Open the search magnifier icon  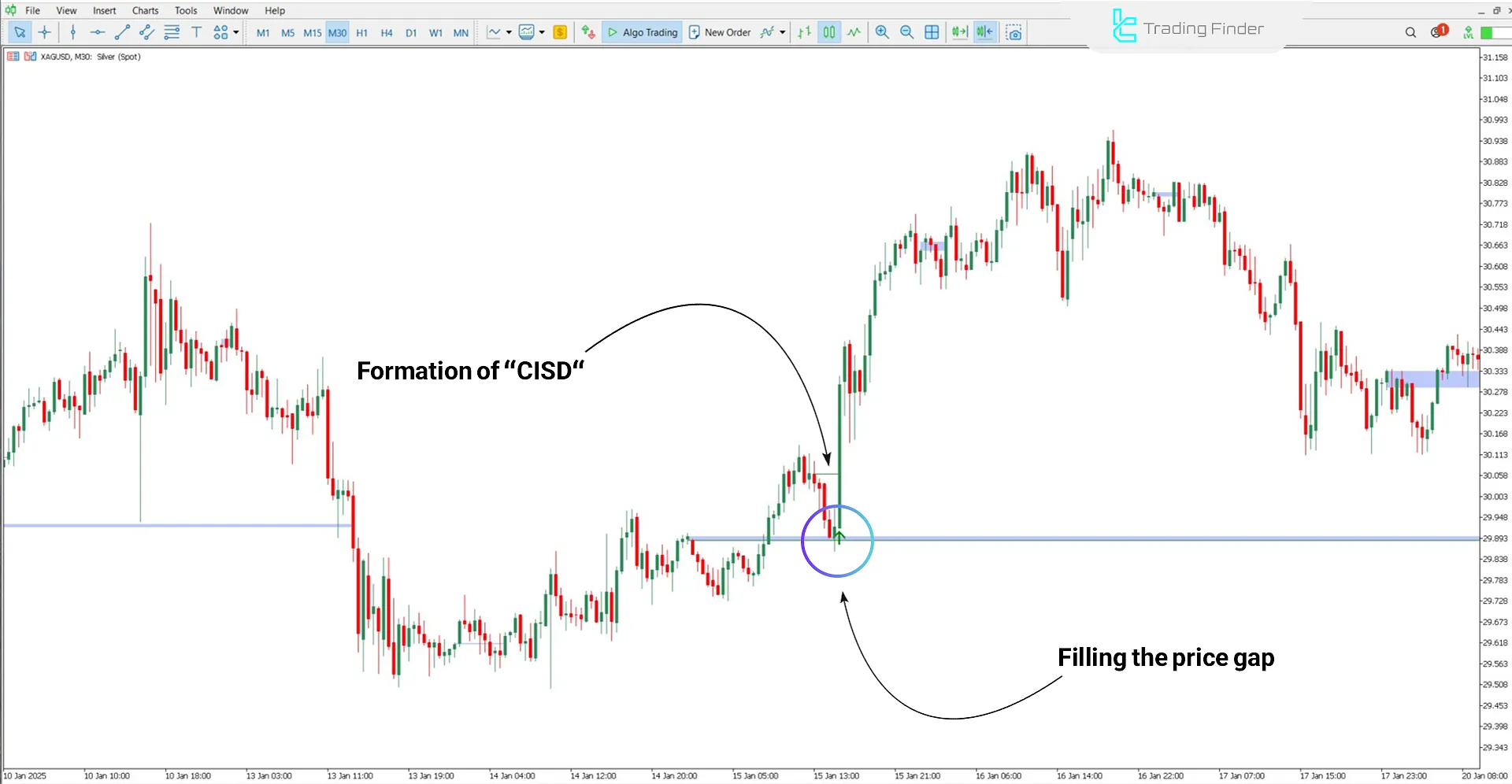(1410, 32)
